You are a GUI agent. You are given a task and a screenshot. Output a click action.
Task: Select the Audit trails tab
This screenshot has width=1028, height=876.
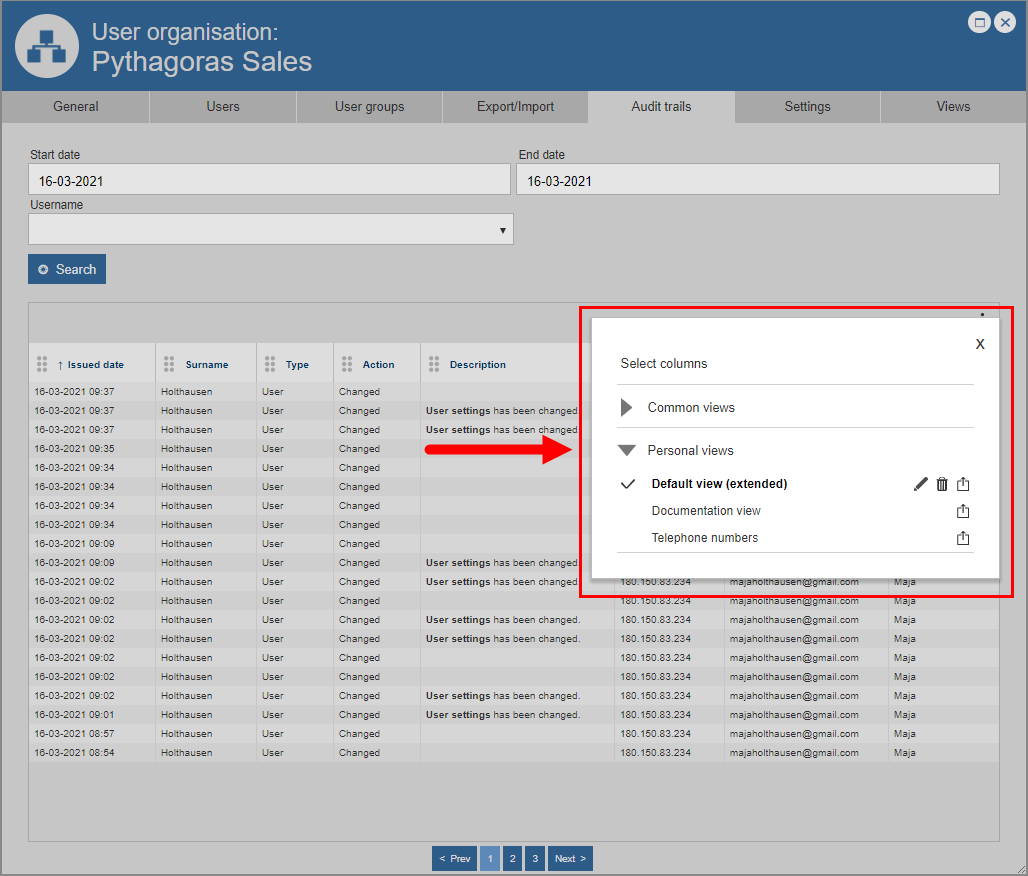[662, 107]
